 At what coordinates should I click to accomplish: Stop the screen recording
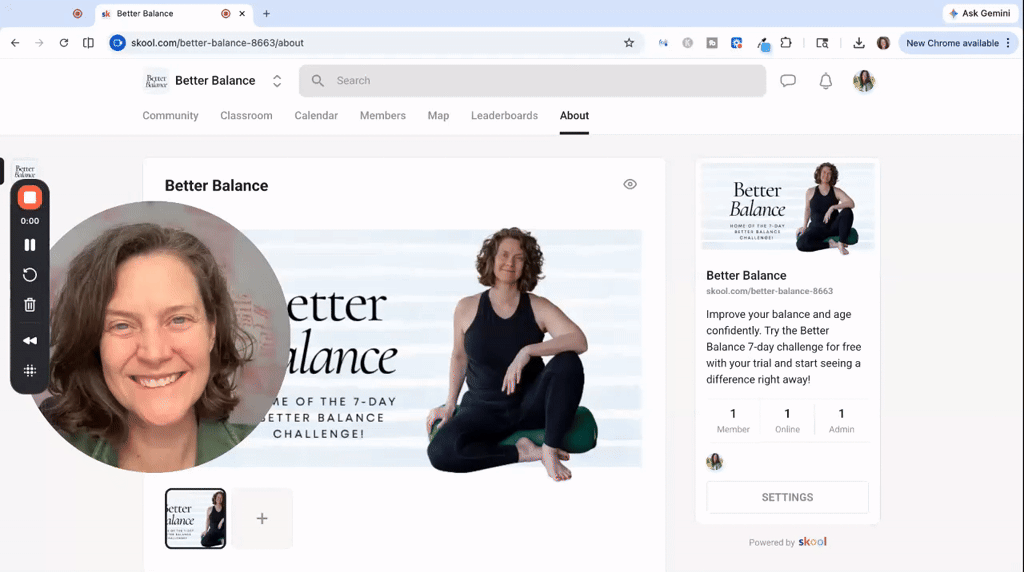point(29,198)
